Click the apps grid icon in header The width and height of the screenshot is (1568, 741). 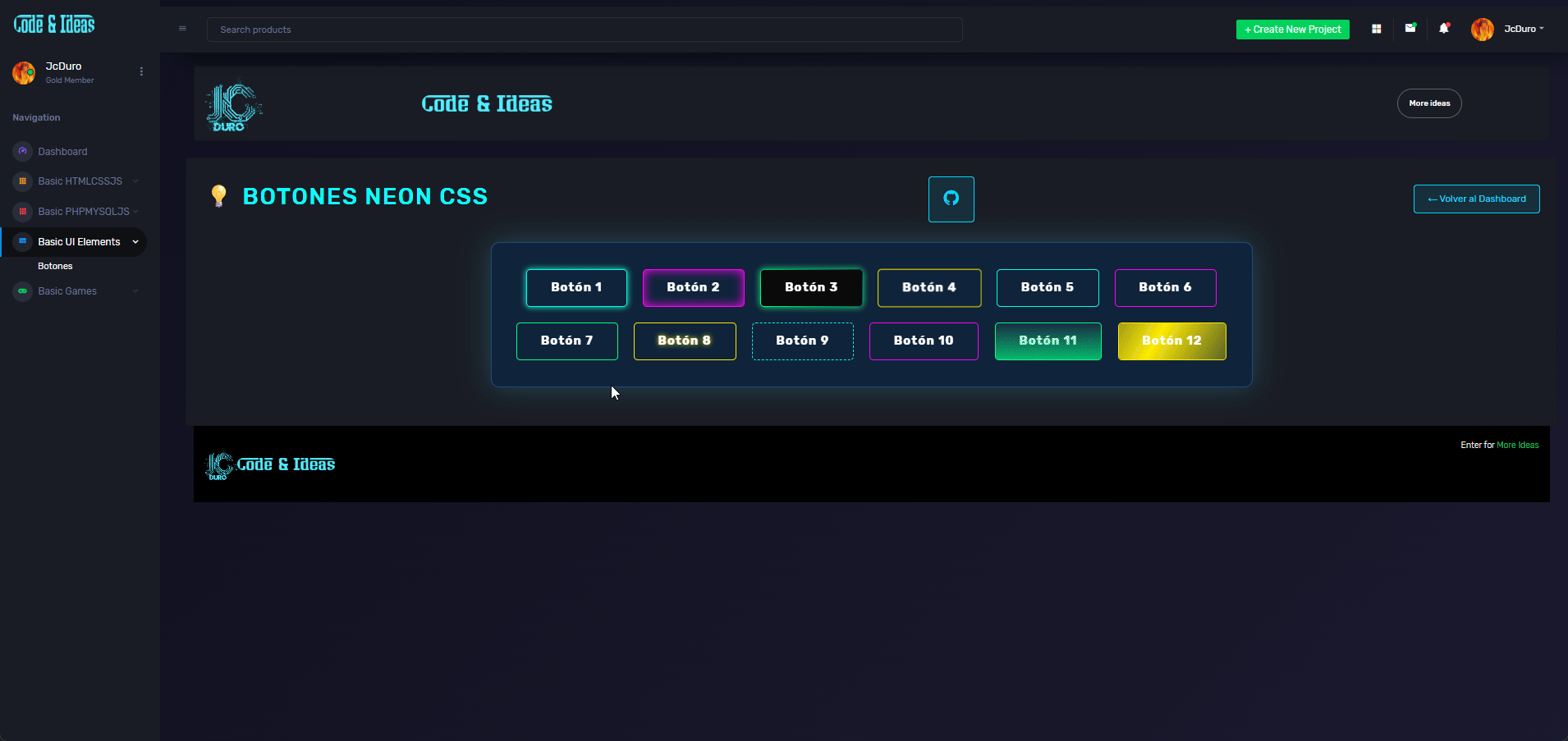pos(1376,29)
